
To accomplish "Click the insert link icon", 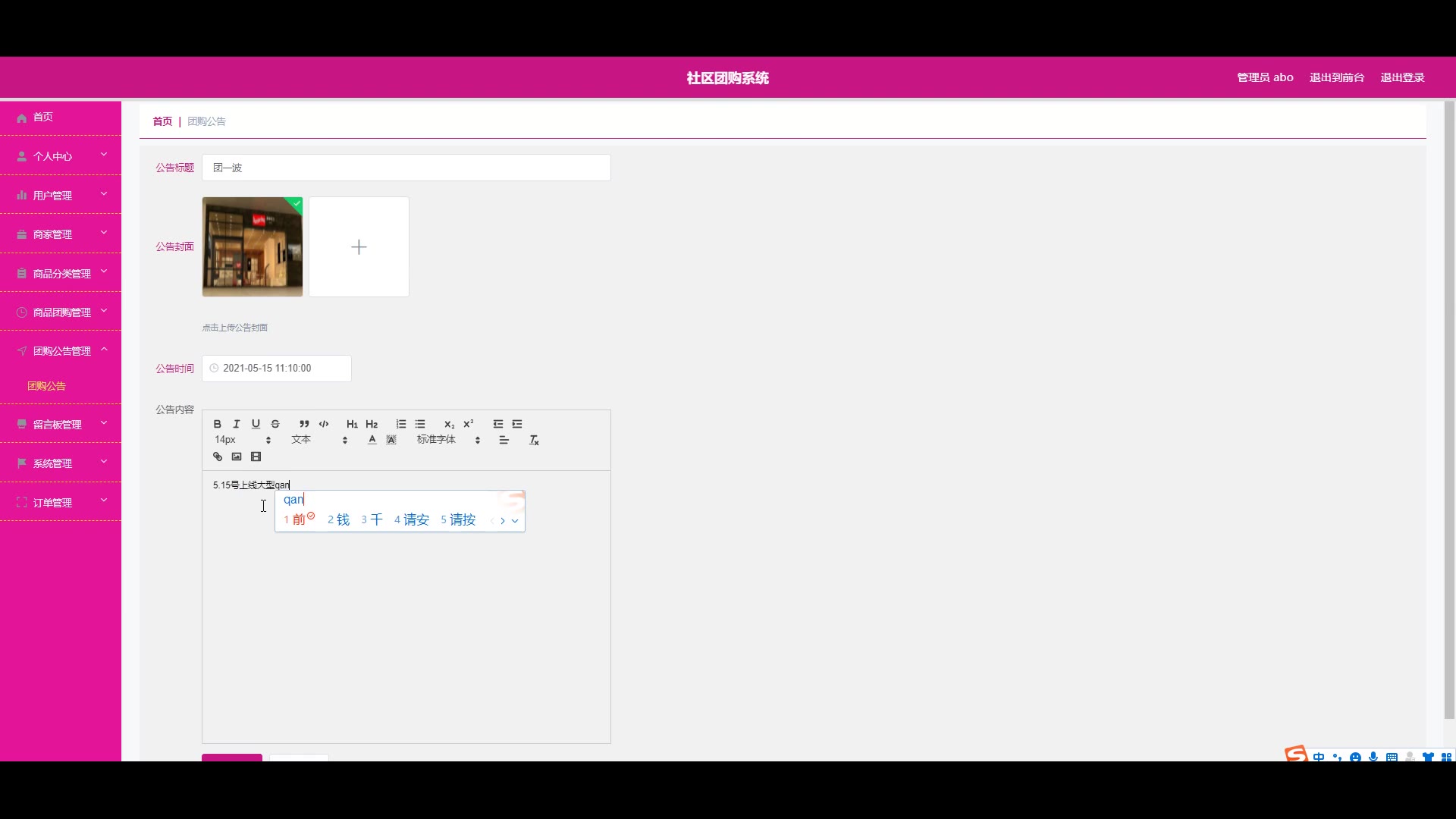I will pyautogui.click(x=218, y=457).
